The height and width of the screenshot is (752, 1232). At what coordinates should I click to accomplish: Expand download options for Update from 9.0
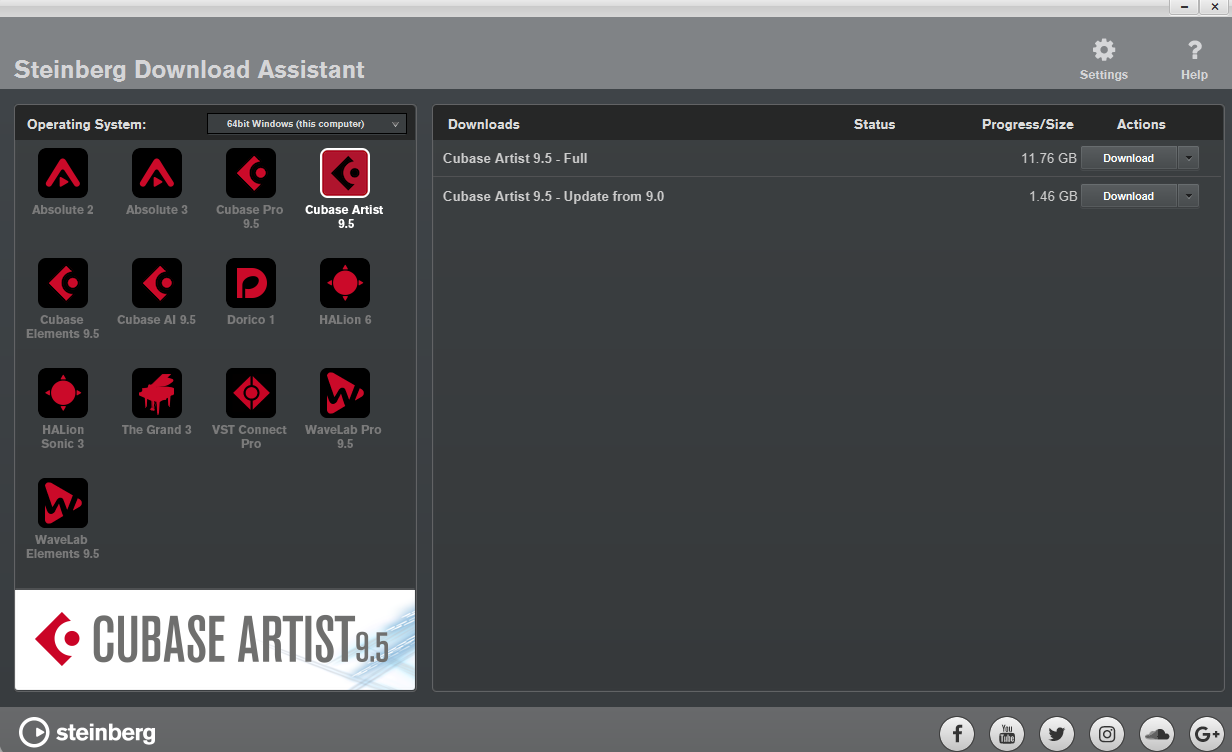point(1188,196)
